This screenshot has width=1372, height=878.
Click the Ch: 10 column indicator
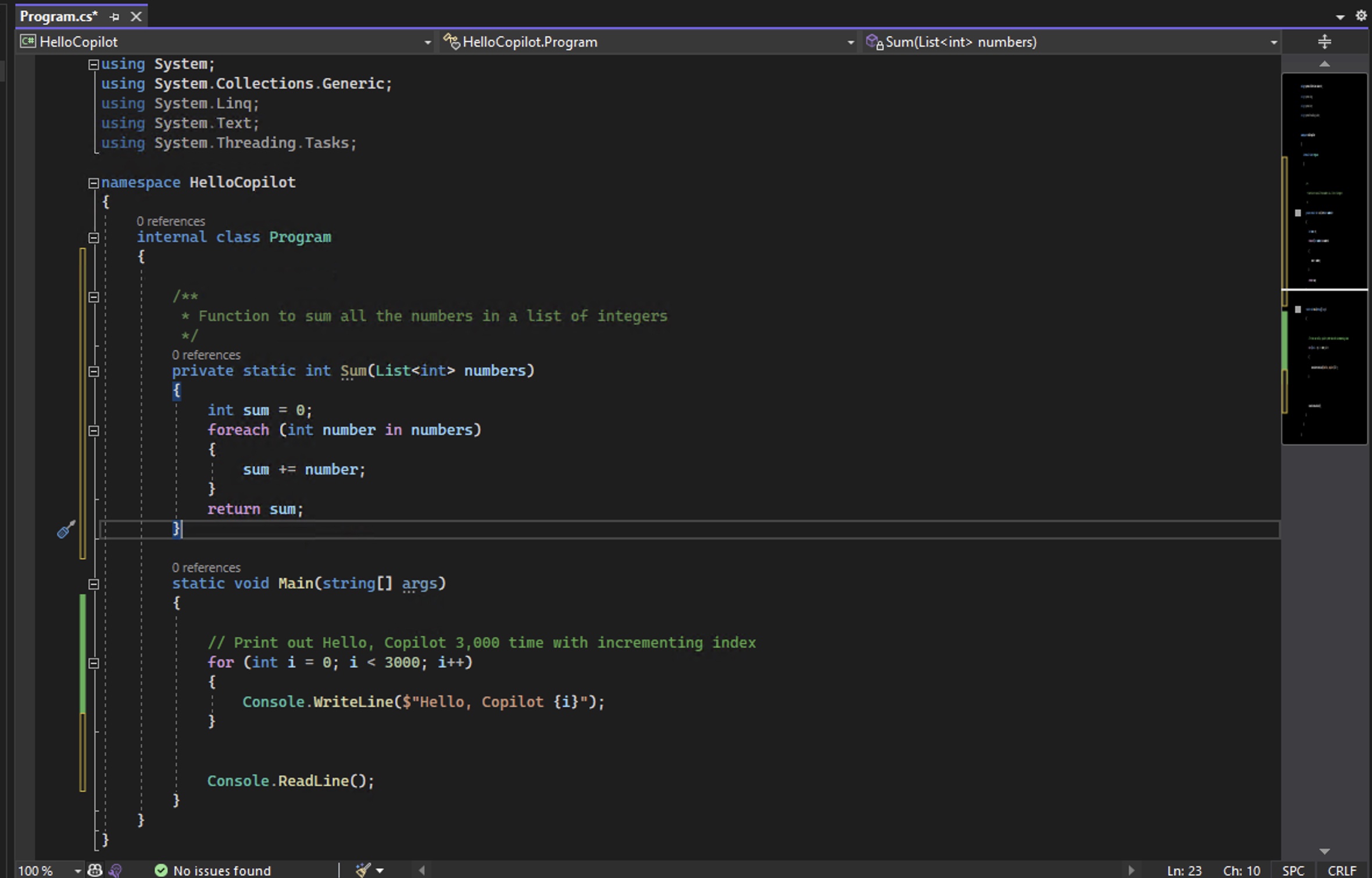click(x=1241, y=870)
